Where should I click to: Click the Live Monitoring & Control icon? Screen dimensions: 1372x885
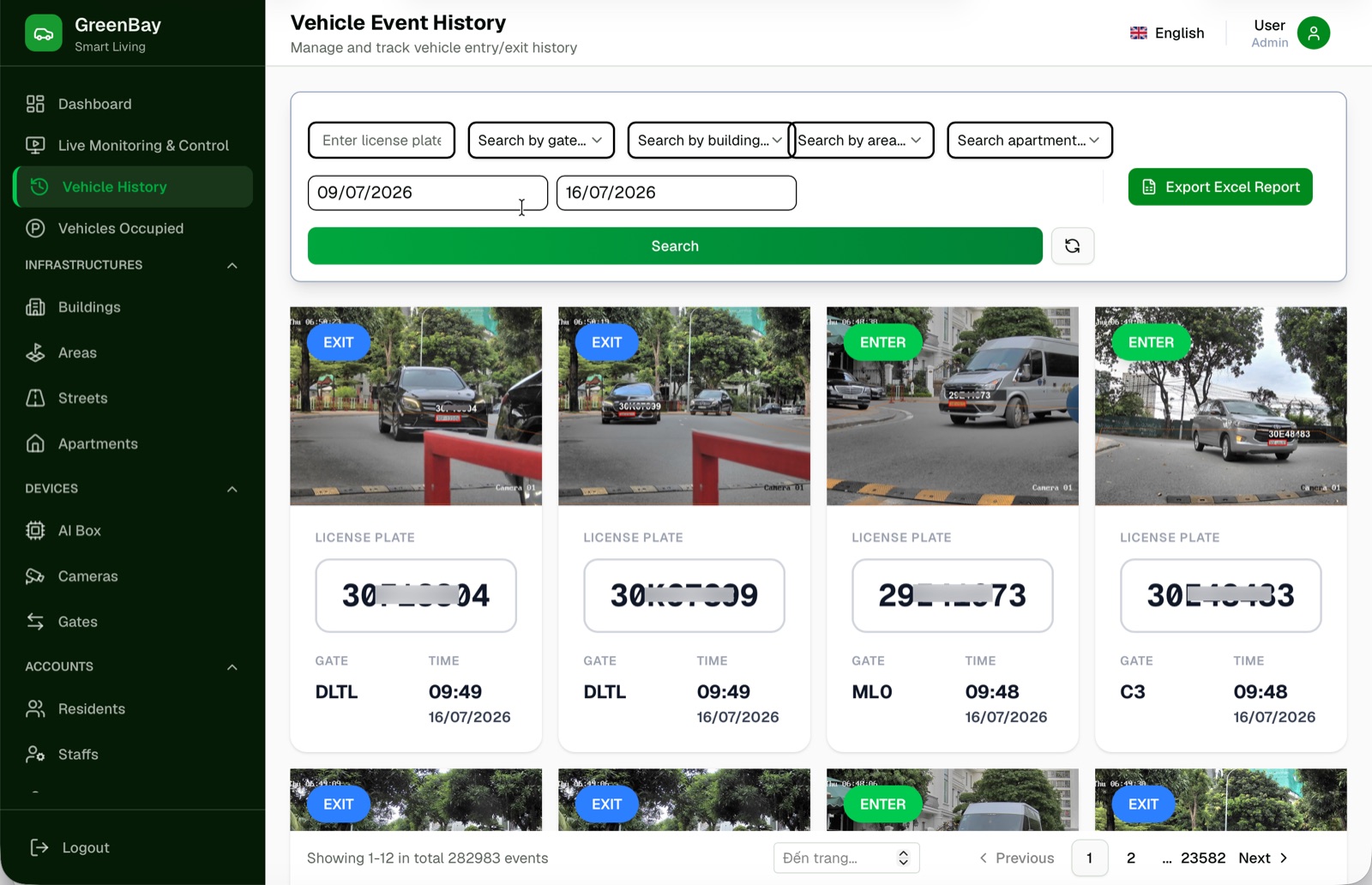coord(35,145)
